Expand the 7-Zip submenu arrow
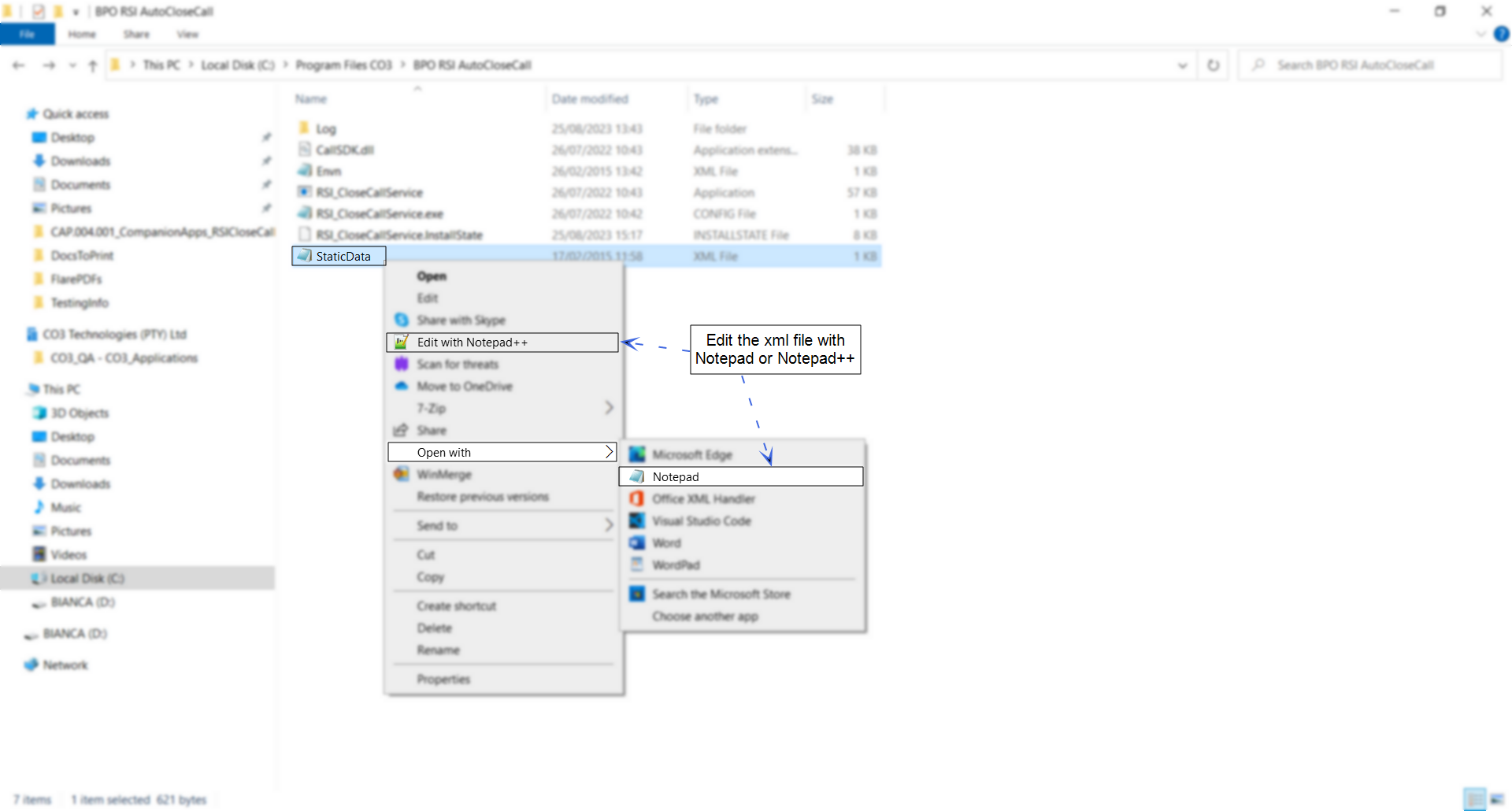1512x811 pixels. click(x=609, y=408)
